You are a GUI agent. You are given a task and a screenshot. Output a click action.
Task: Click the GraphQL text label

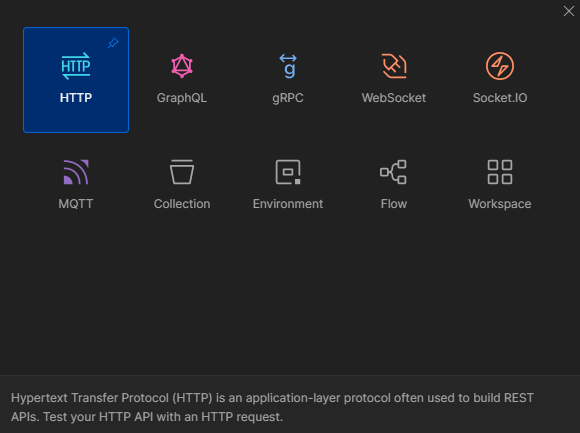point(182,98)
